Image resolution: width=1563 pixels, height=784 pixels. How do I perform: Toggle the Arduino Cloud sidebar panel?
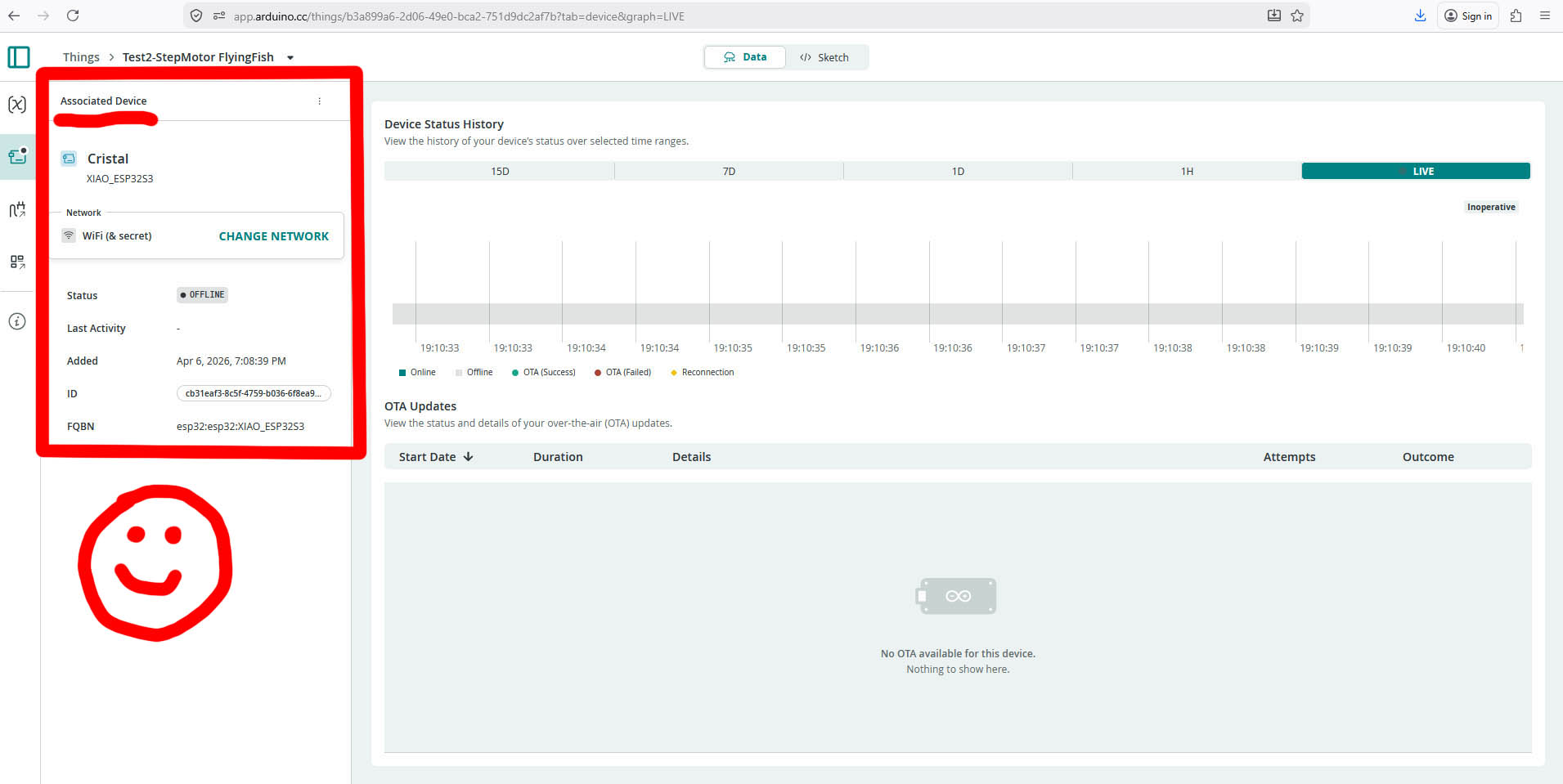click(19, 57)
